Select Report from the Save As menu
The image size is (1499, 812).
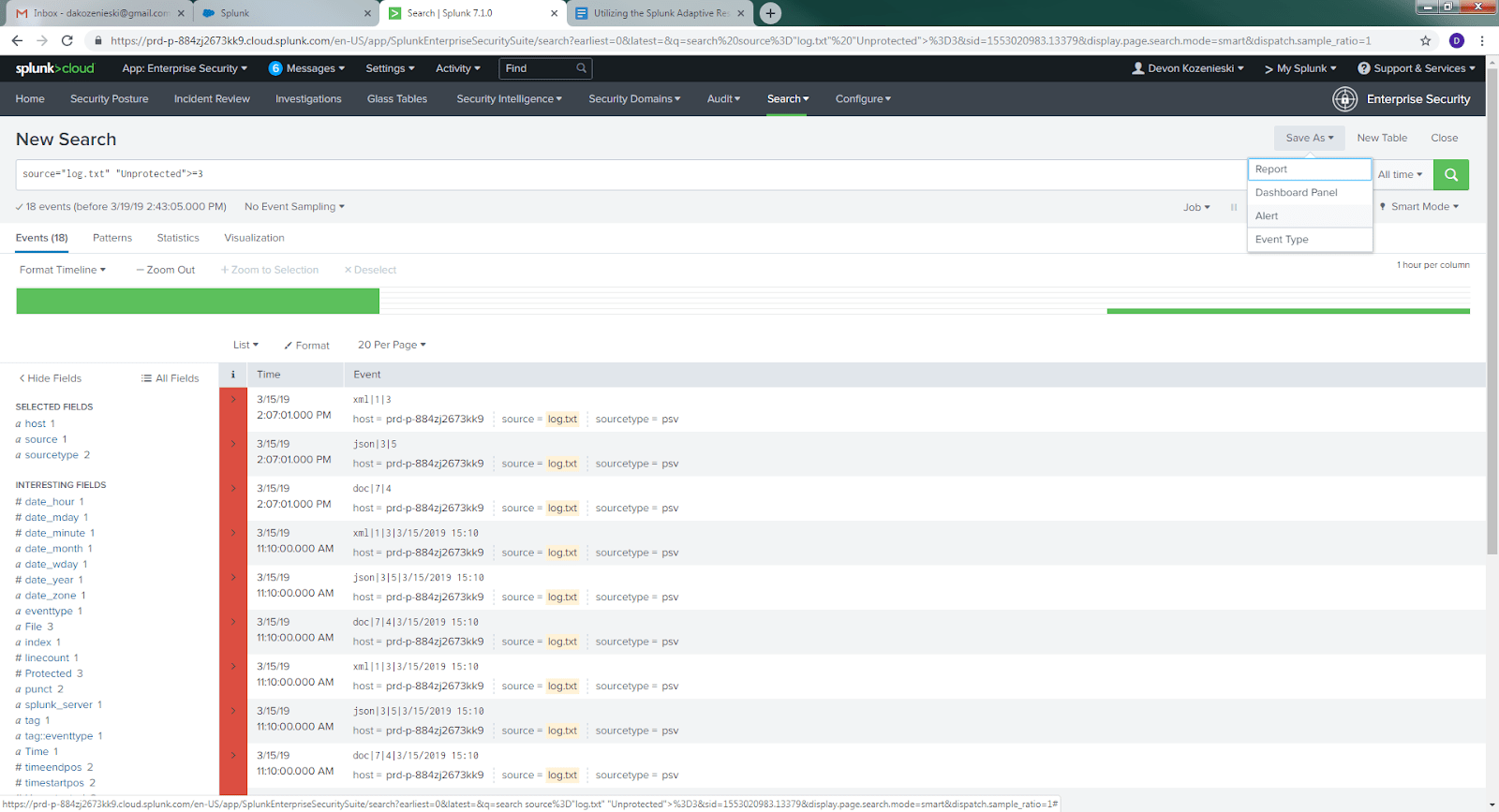point(1310,170)
